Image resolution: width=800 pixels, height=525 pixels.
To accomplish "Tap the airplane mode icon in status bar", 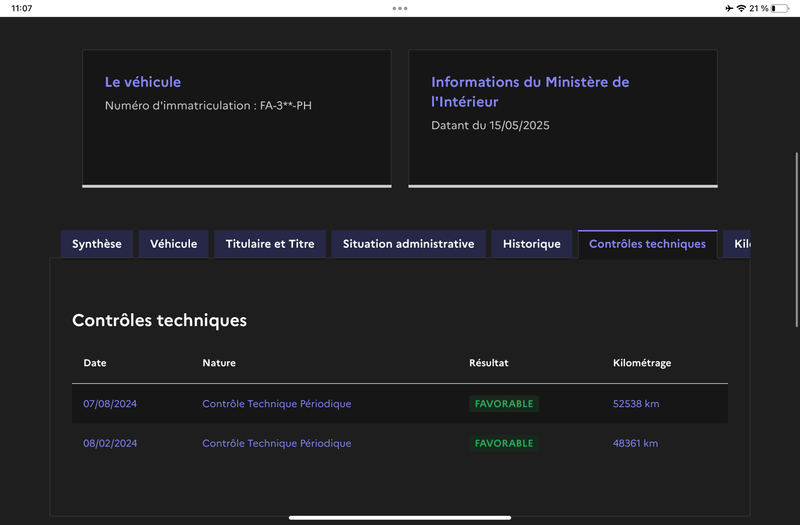I will (728, 8).
